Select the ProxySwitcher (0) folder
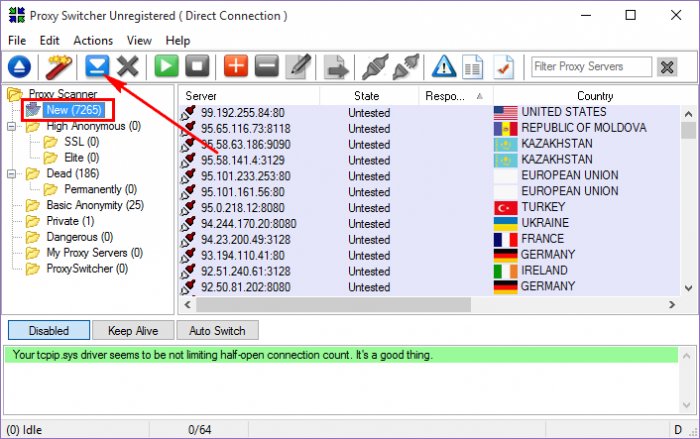This screenshot has width=700, height=439. point(87,268)
